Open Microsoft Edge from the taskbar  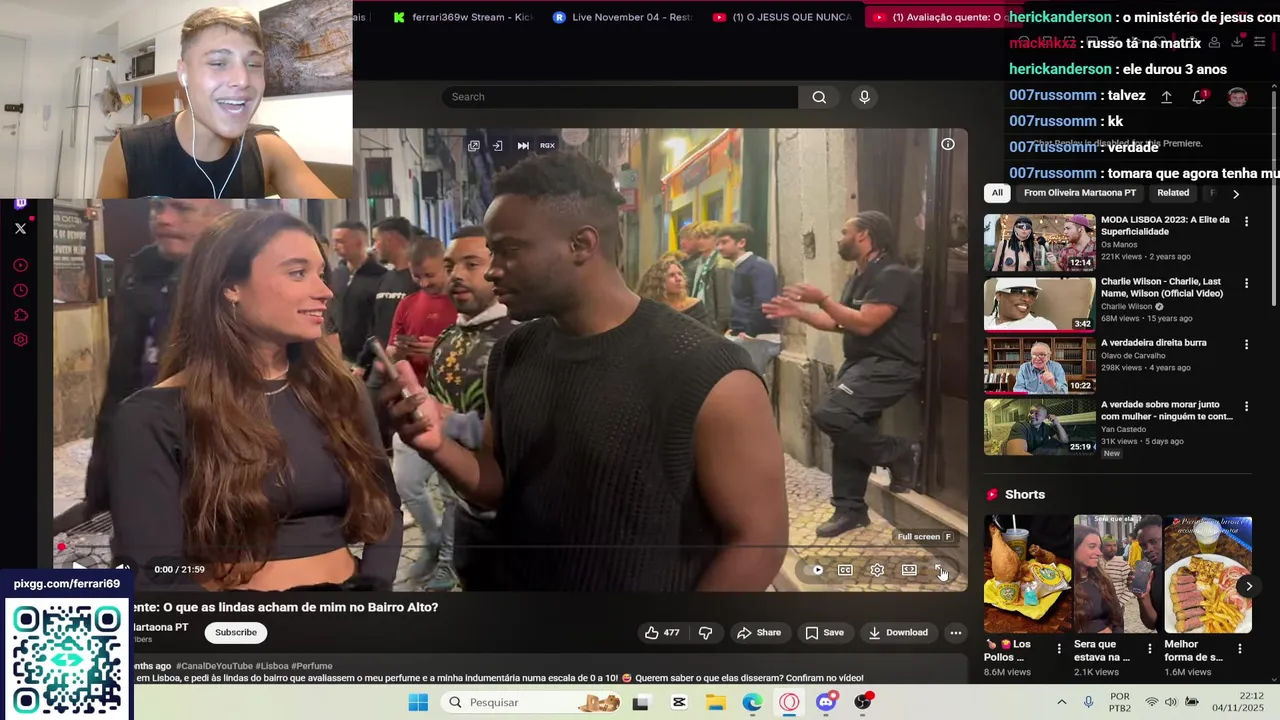tap(752, 702)
